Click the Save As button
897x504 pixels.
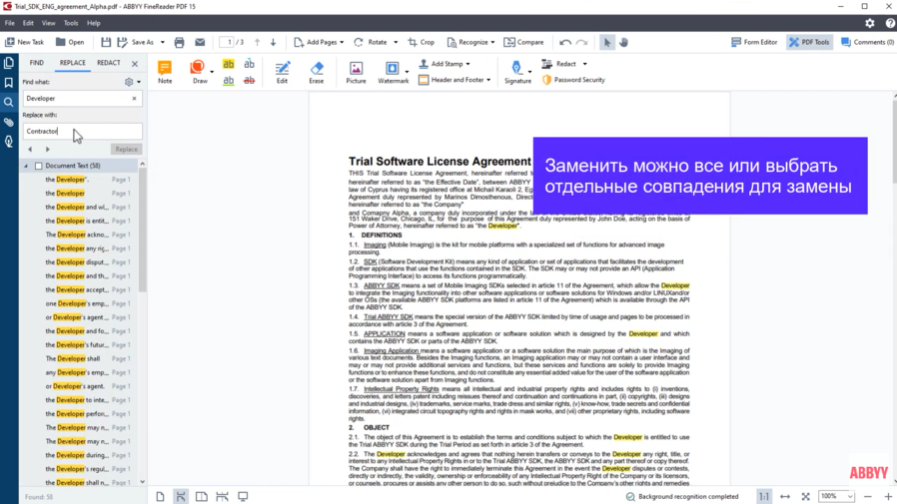click(x=136, y=42)
